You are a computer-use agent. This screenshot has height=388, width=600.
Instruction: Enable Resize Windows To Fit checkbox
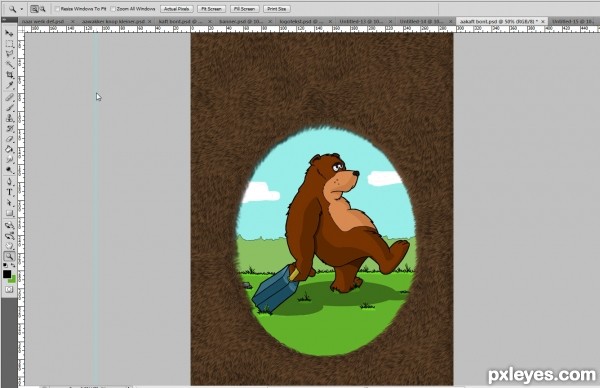(57, 8)
